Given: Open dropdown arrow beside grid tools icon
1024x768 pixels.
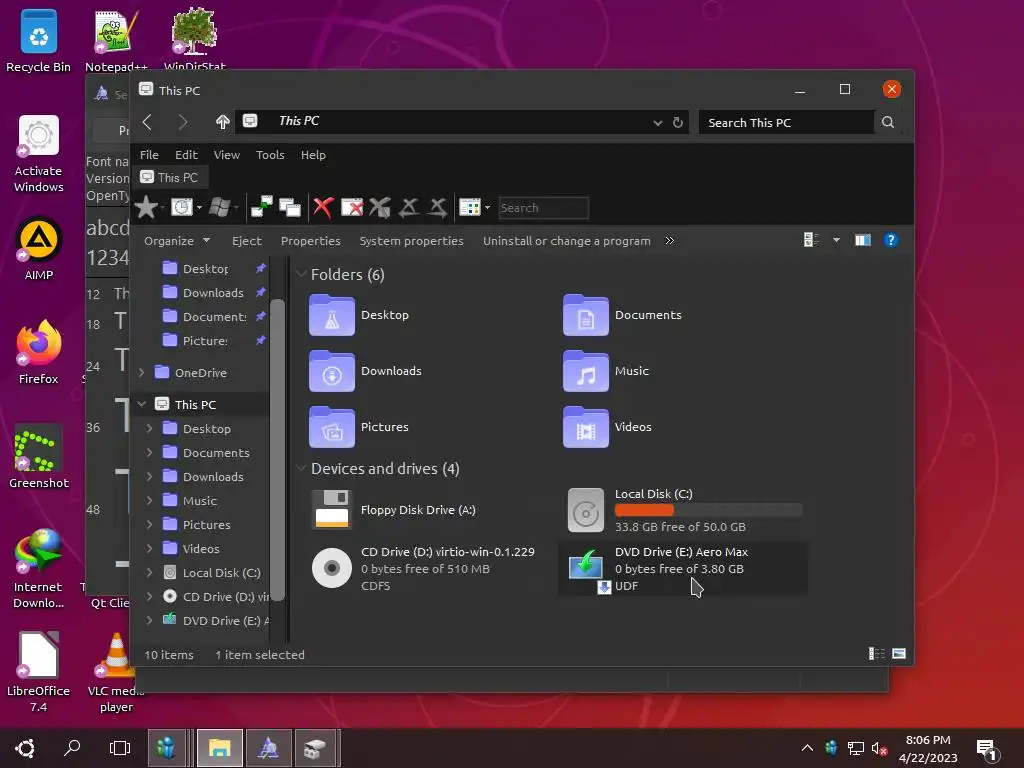Looking at the screenshot, I should click(488, 208).
